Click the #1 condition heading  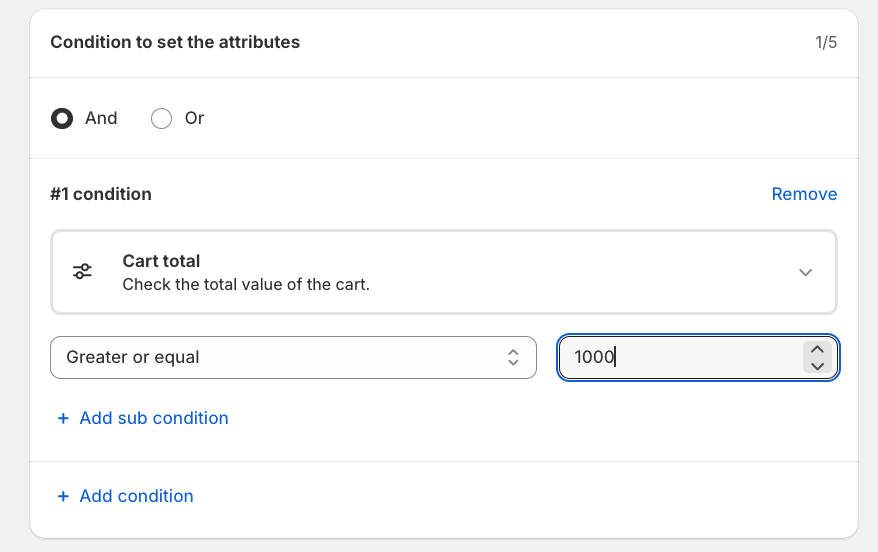(x=101, y=194)
